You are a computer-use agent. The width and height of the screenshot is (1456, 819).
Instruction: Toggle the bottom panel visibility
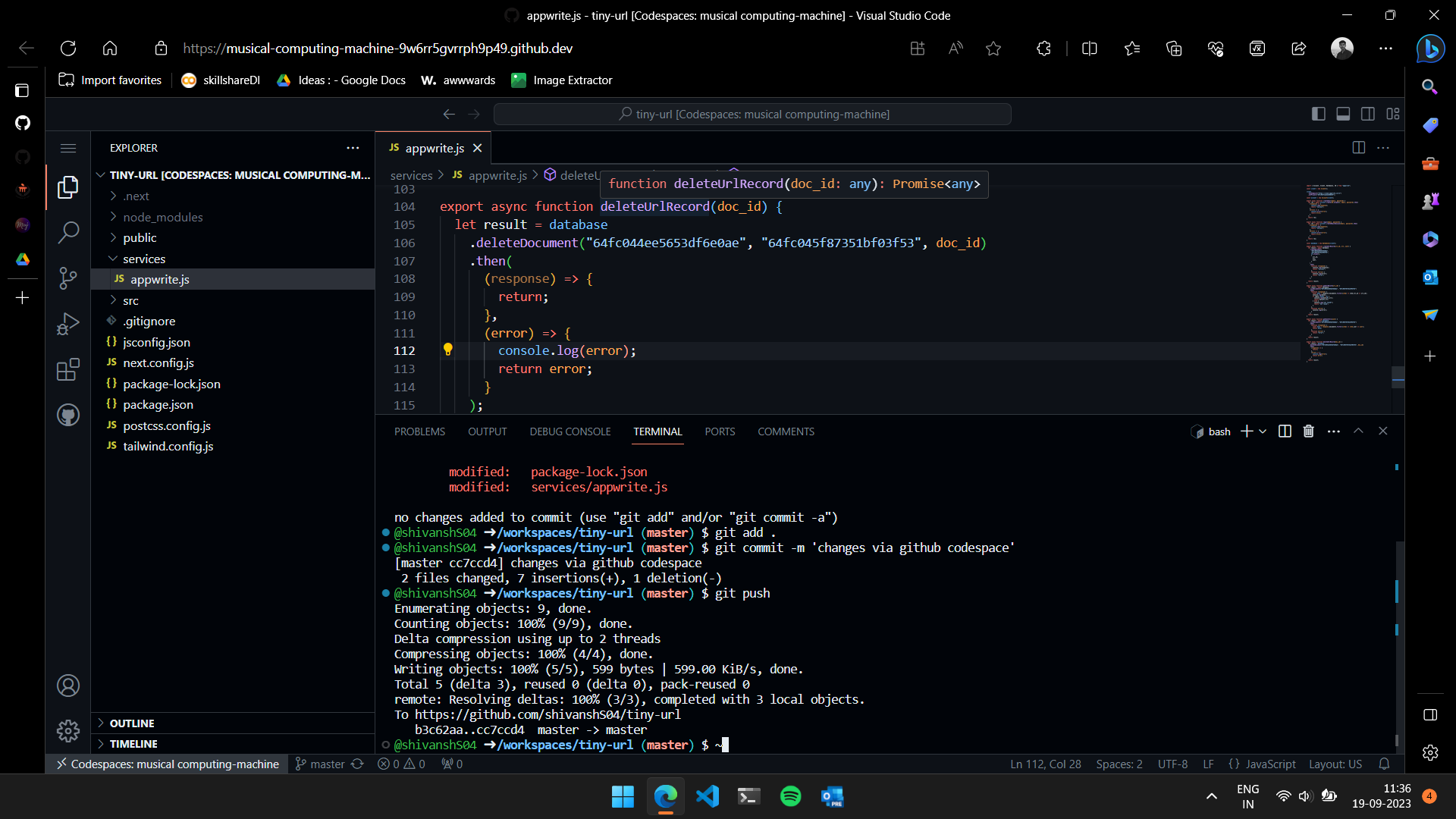[x=1343, y=114]
